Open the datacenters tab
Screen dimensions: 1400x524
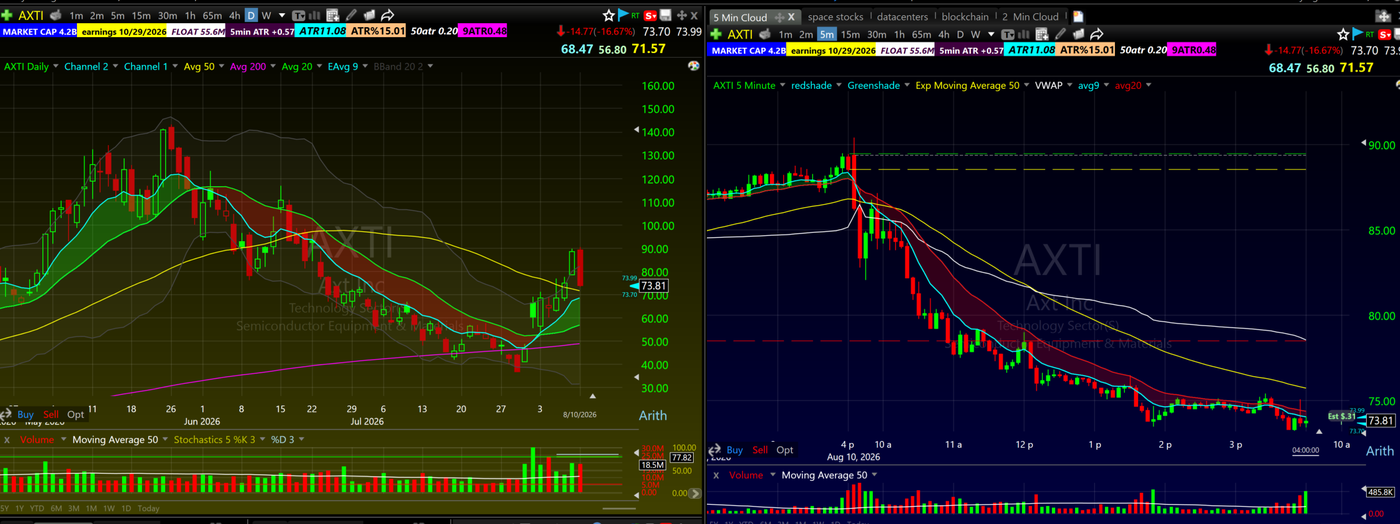(x=902, y=17)
